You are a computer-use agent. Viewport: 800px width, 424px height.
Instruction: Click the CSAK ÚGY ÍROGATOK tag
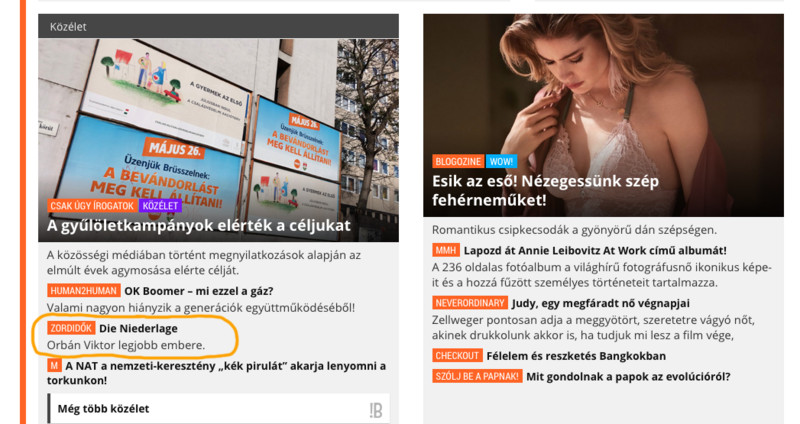[x=92, y=206]
